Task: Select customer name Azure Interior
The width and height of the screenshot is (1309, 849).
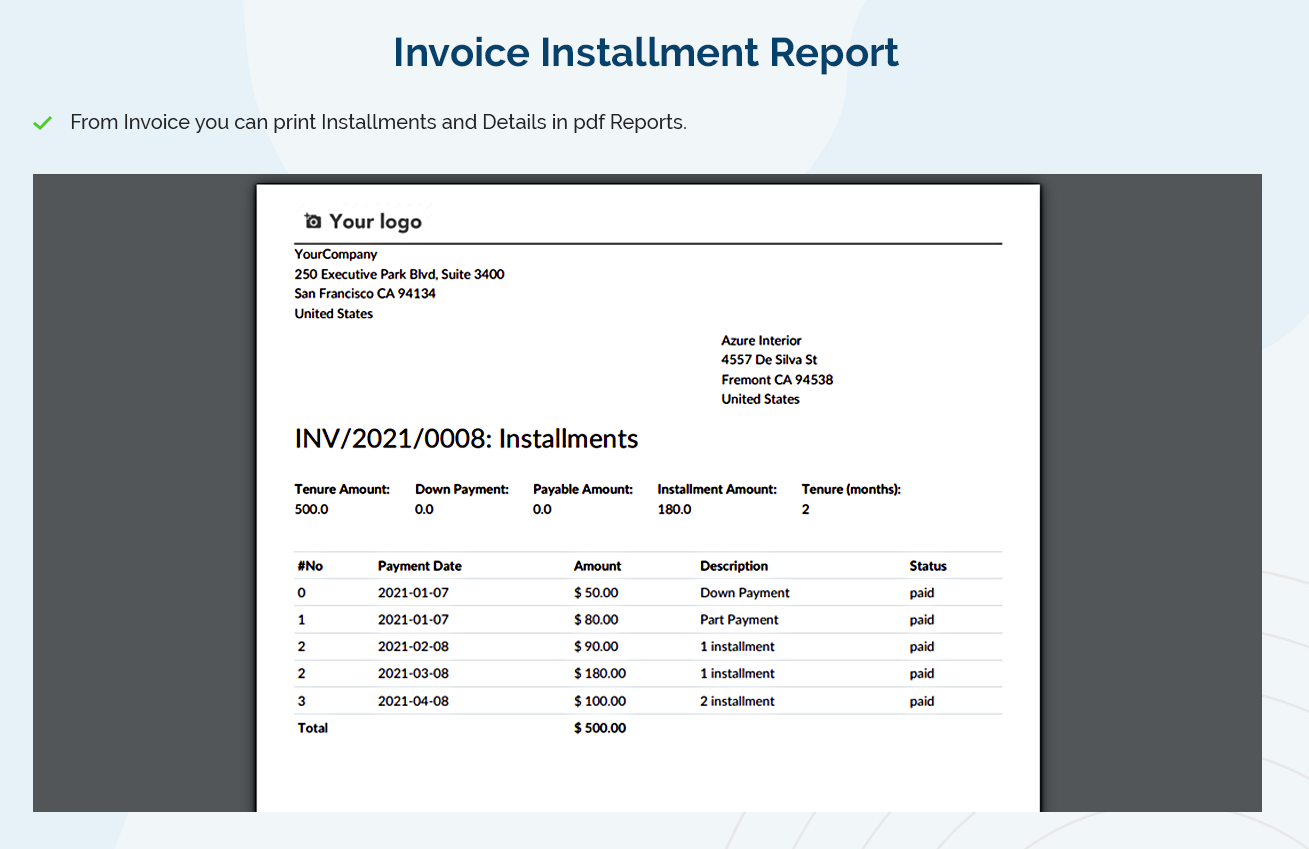Action: [761, 340]
